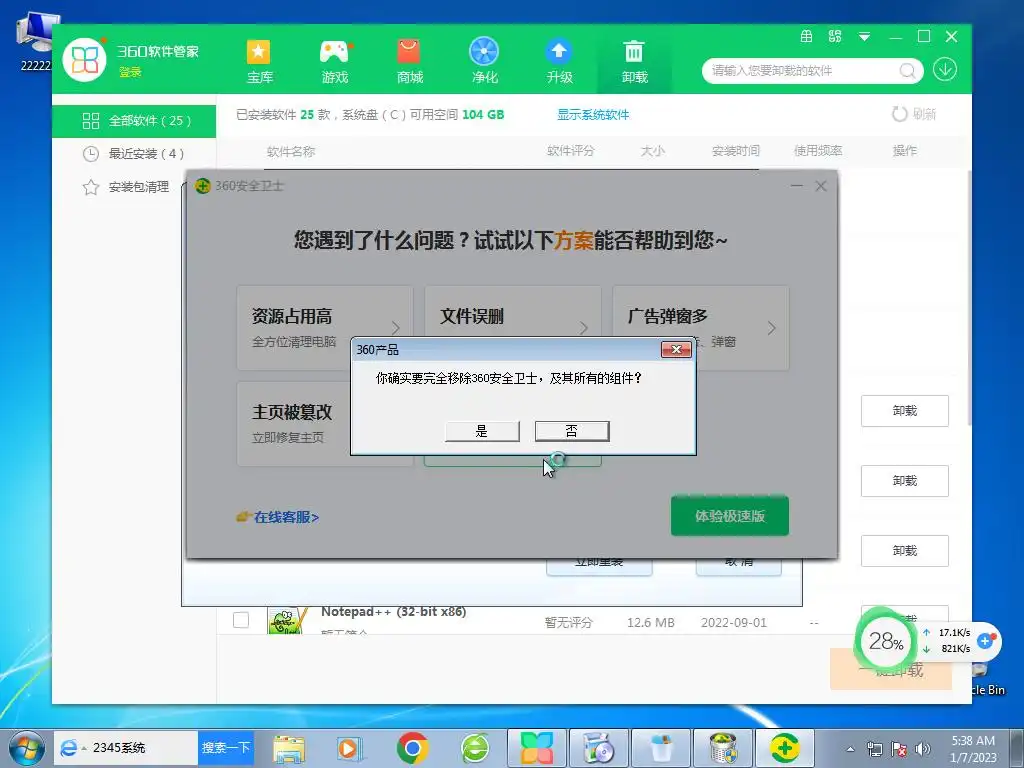Click the 2022-09-01 install date

[x=733, y=622]
